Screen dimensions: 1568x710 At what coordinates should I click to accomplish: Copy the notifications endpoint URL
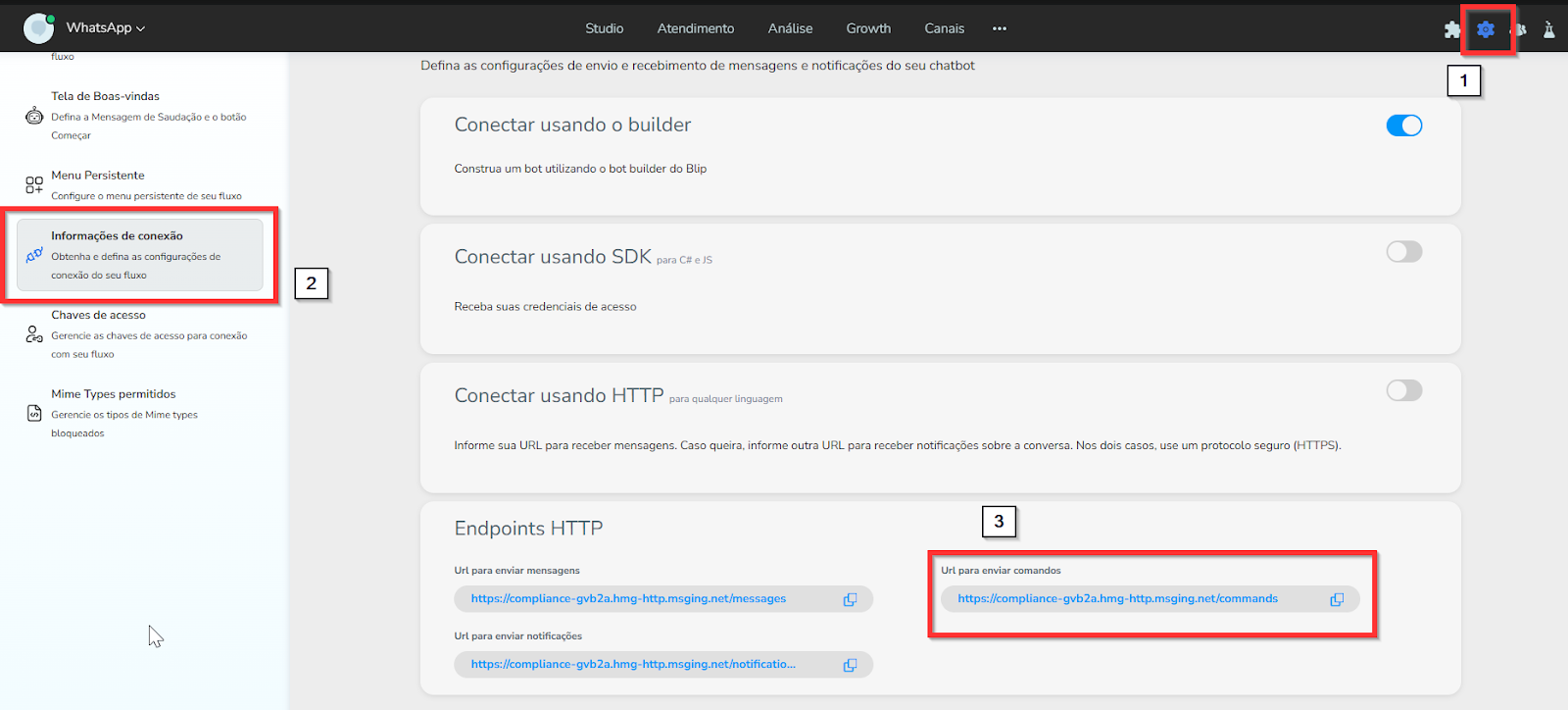coord(850,665)
